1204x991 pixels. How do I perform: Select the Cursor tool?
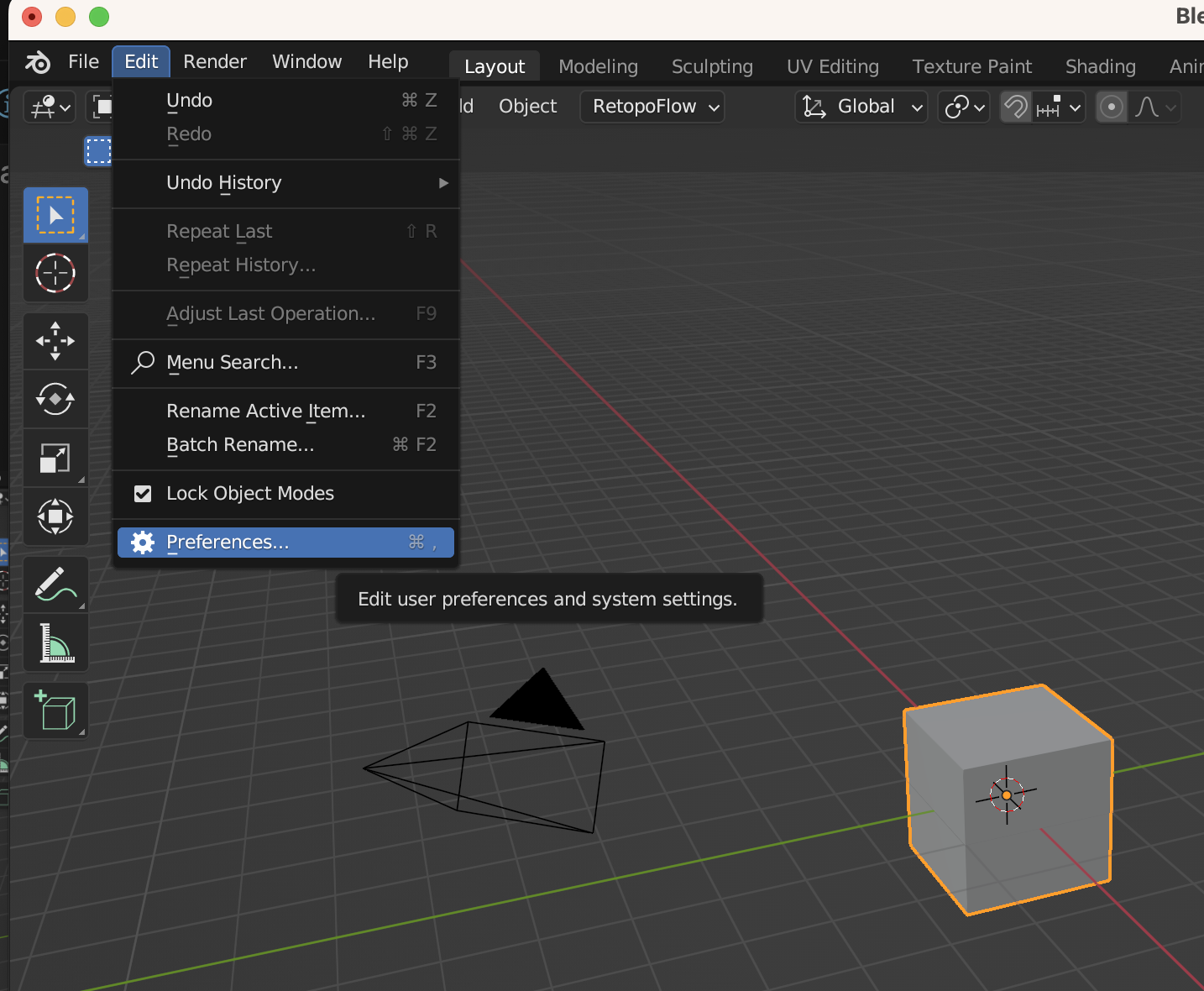coord(55,273)
